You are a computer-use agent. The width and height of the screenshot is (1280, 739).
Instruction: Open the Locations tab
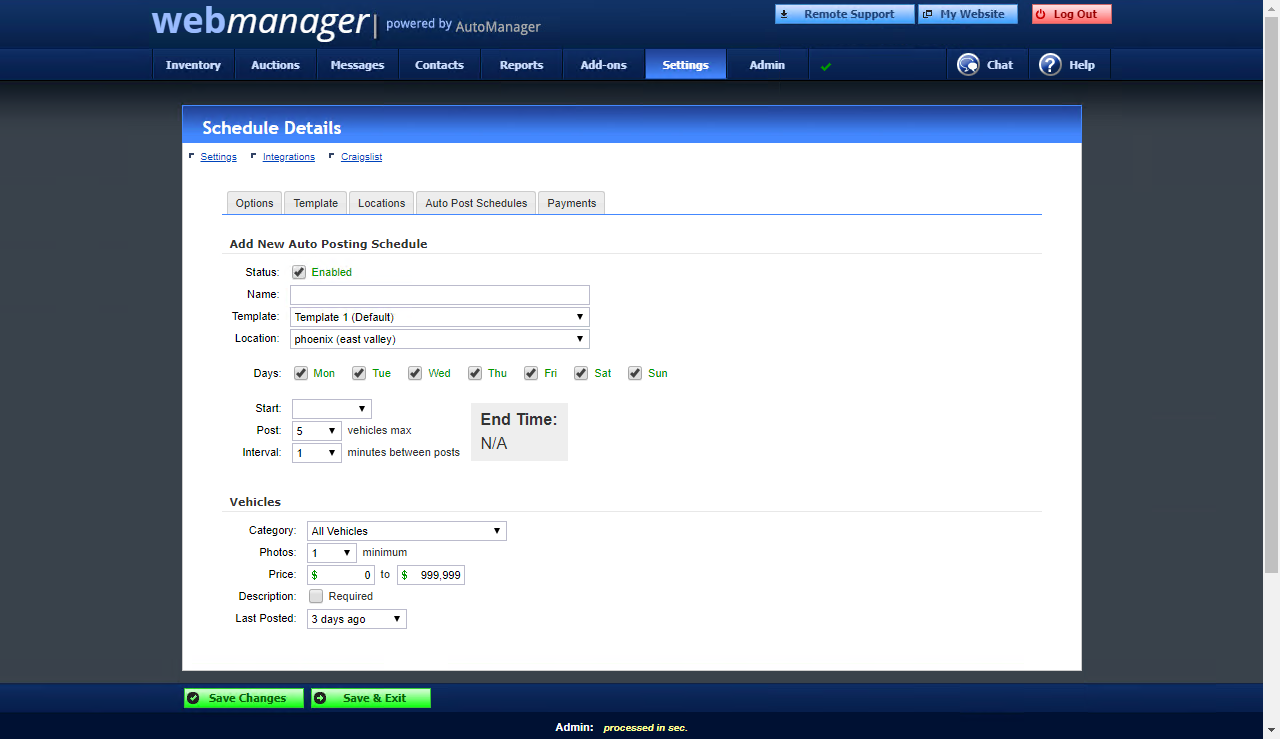381,202
